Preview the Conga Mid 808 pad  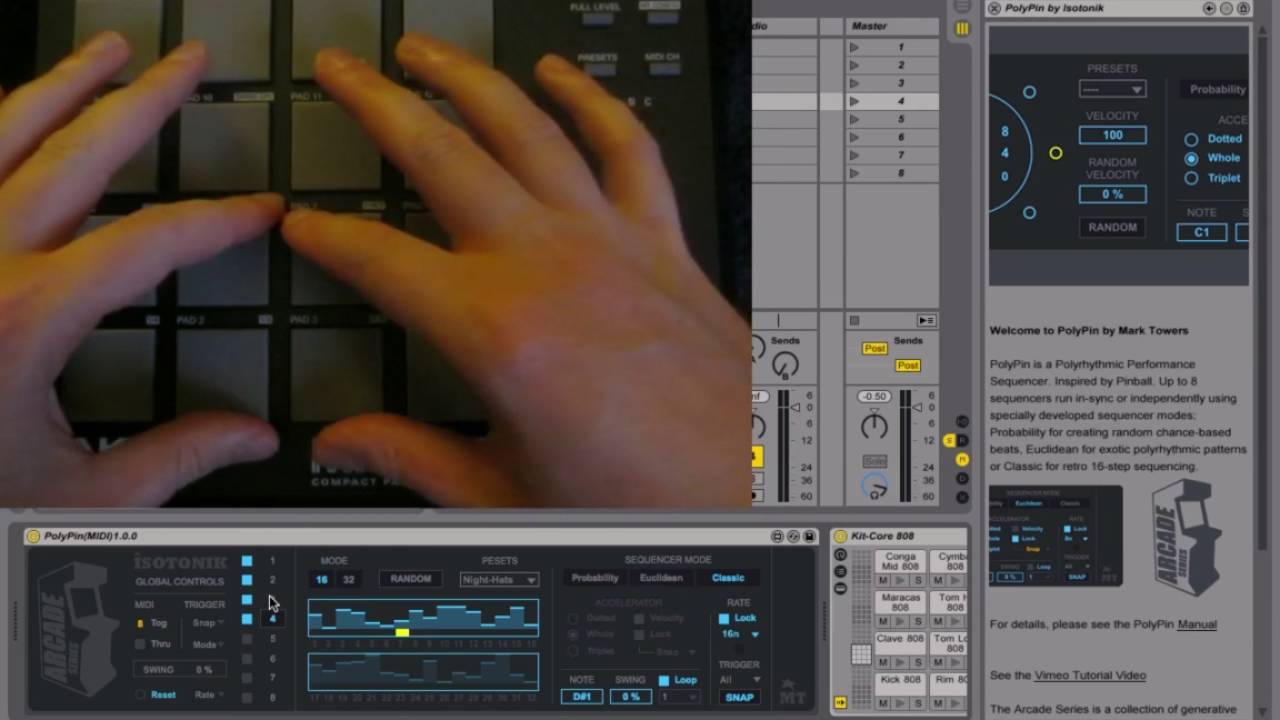tap(900, 580)
